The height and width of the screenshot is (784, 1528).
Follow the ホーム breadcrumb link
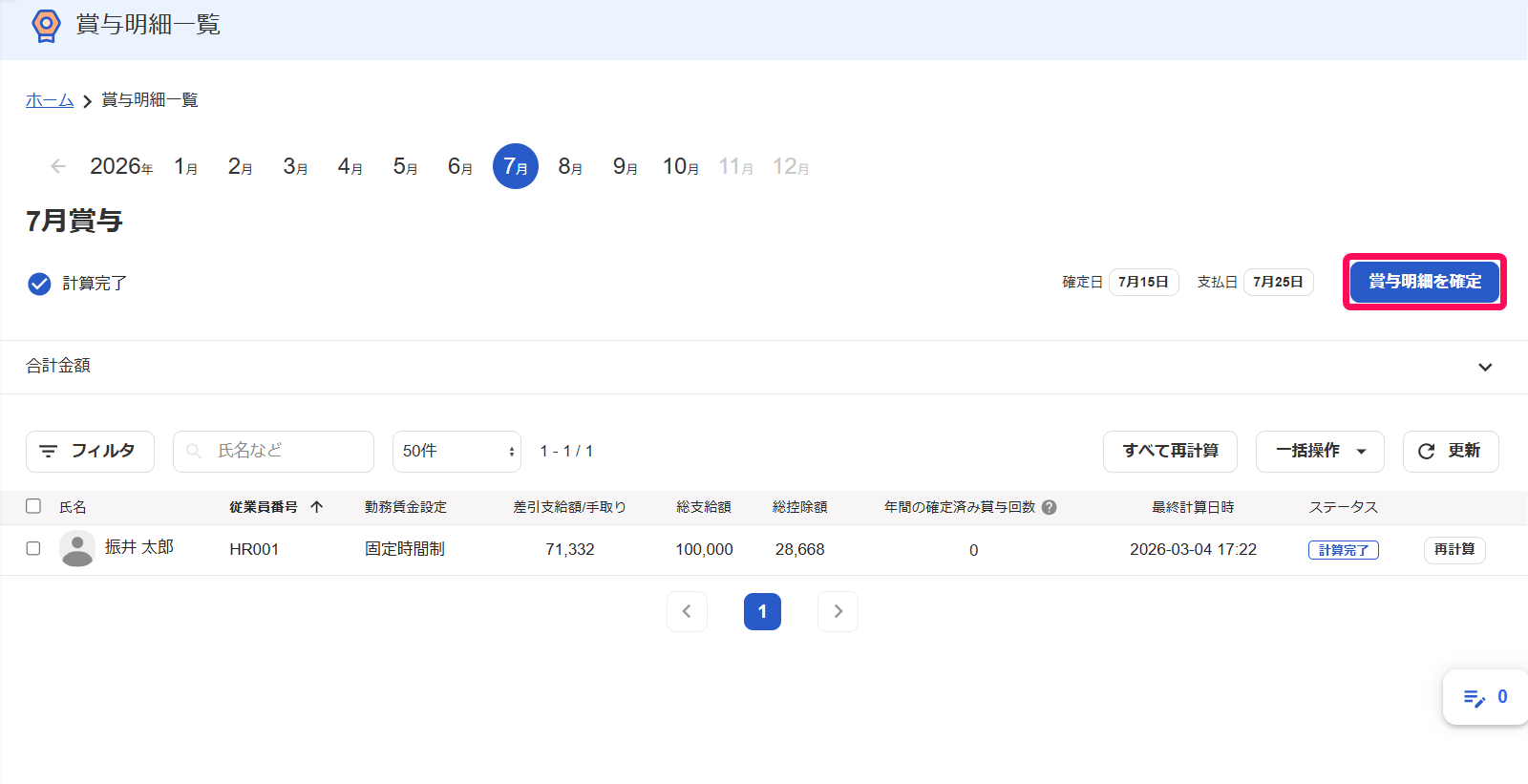(50, 100)
